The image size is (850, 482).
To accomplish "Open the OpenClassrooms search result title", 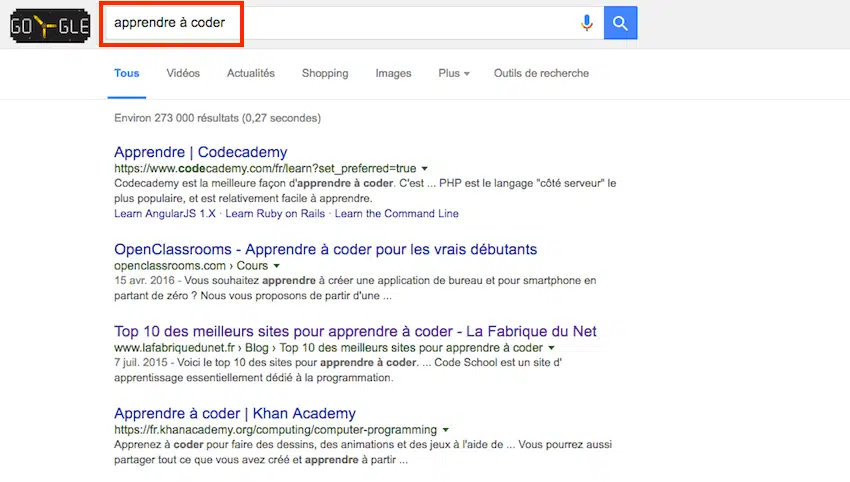I will tap(325, 249).
